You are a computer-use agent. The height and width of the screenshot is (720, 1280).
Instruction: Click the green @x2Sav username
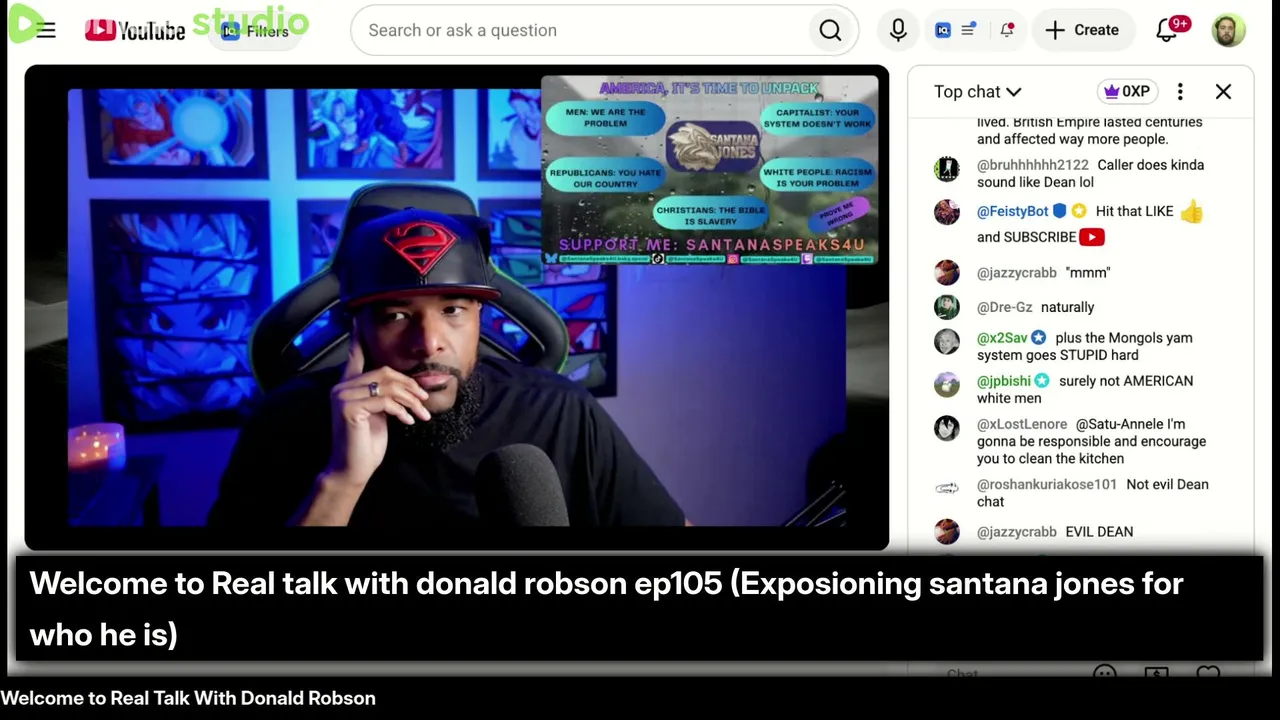[x=1002, y=338]
